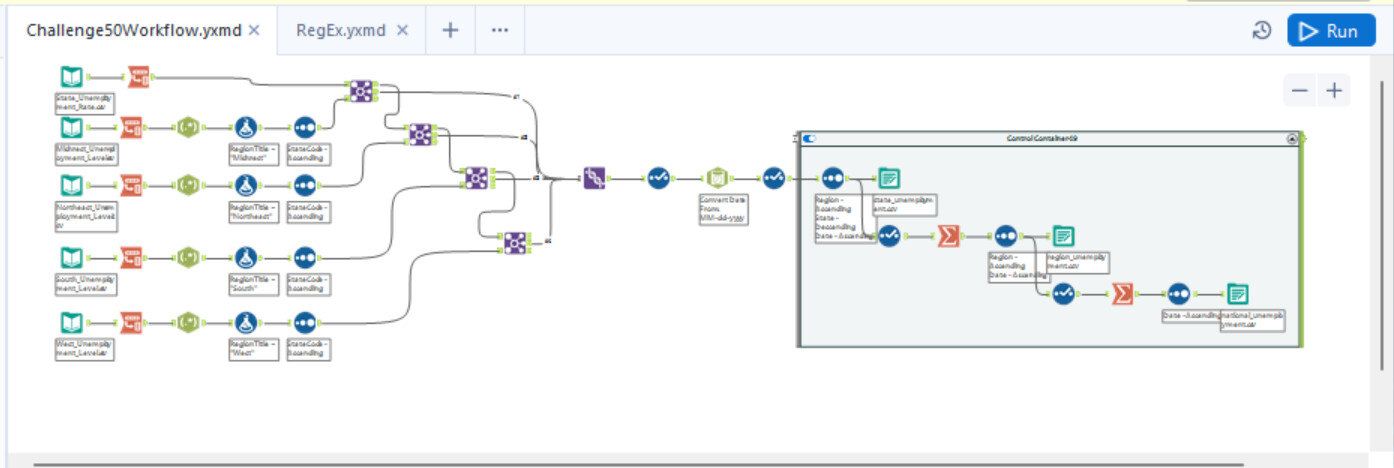The height and width of the screenshot is (468, 1394).
Task: Click the horizontal canvas scrollbar
Action: [640, 464]
